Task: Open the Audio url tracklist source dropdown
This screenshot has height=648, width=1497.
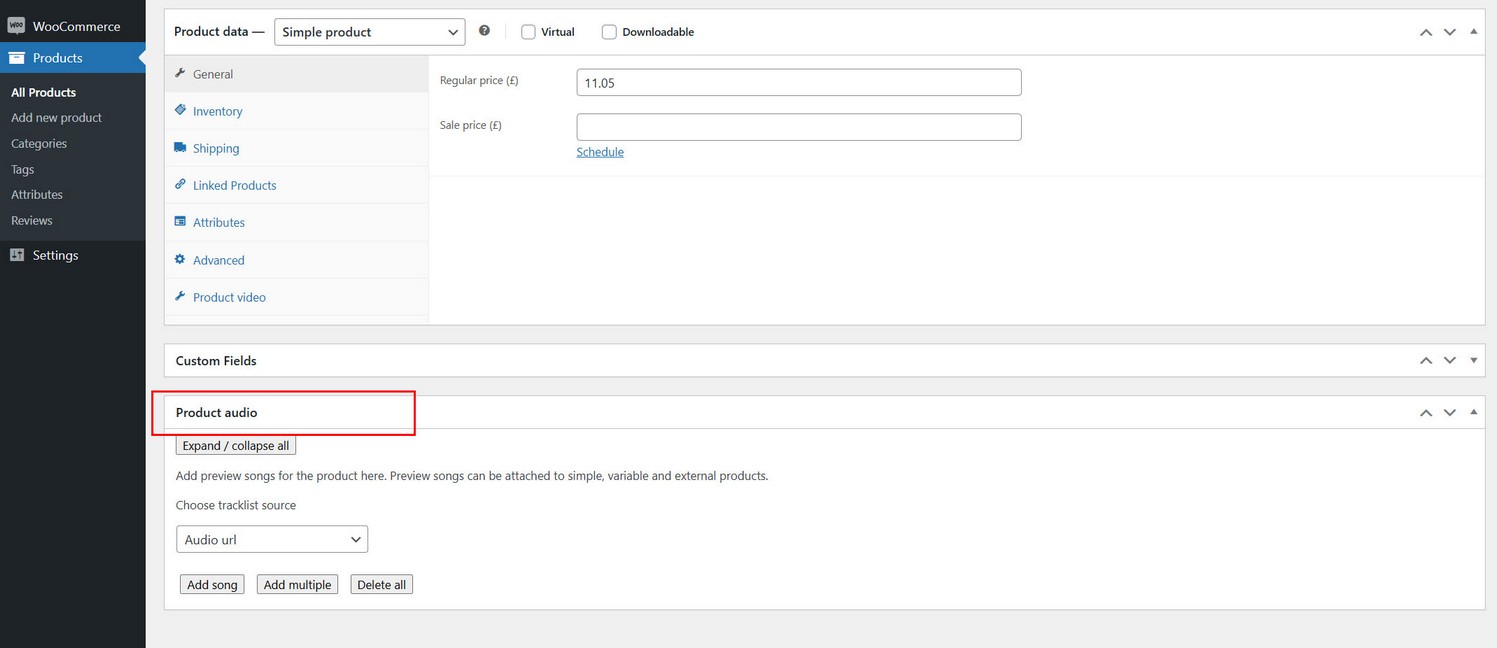Action: click(272, 539)
